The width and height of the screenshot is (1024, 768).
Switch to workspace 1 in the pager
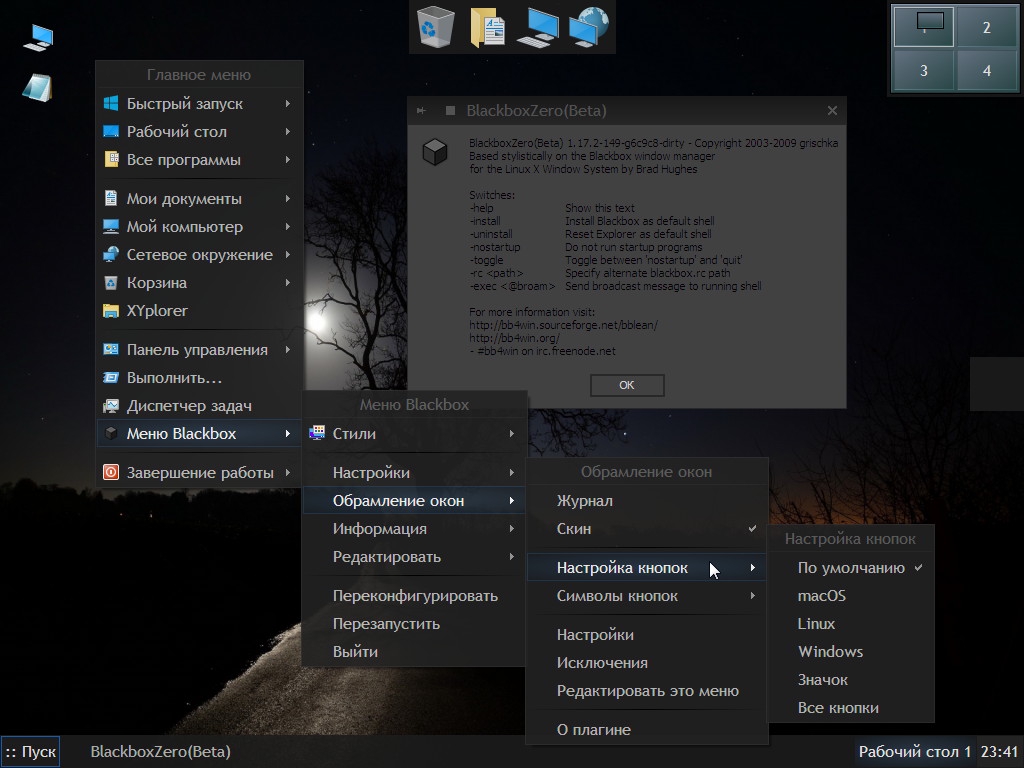tap(923, 27)
